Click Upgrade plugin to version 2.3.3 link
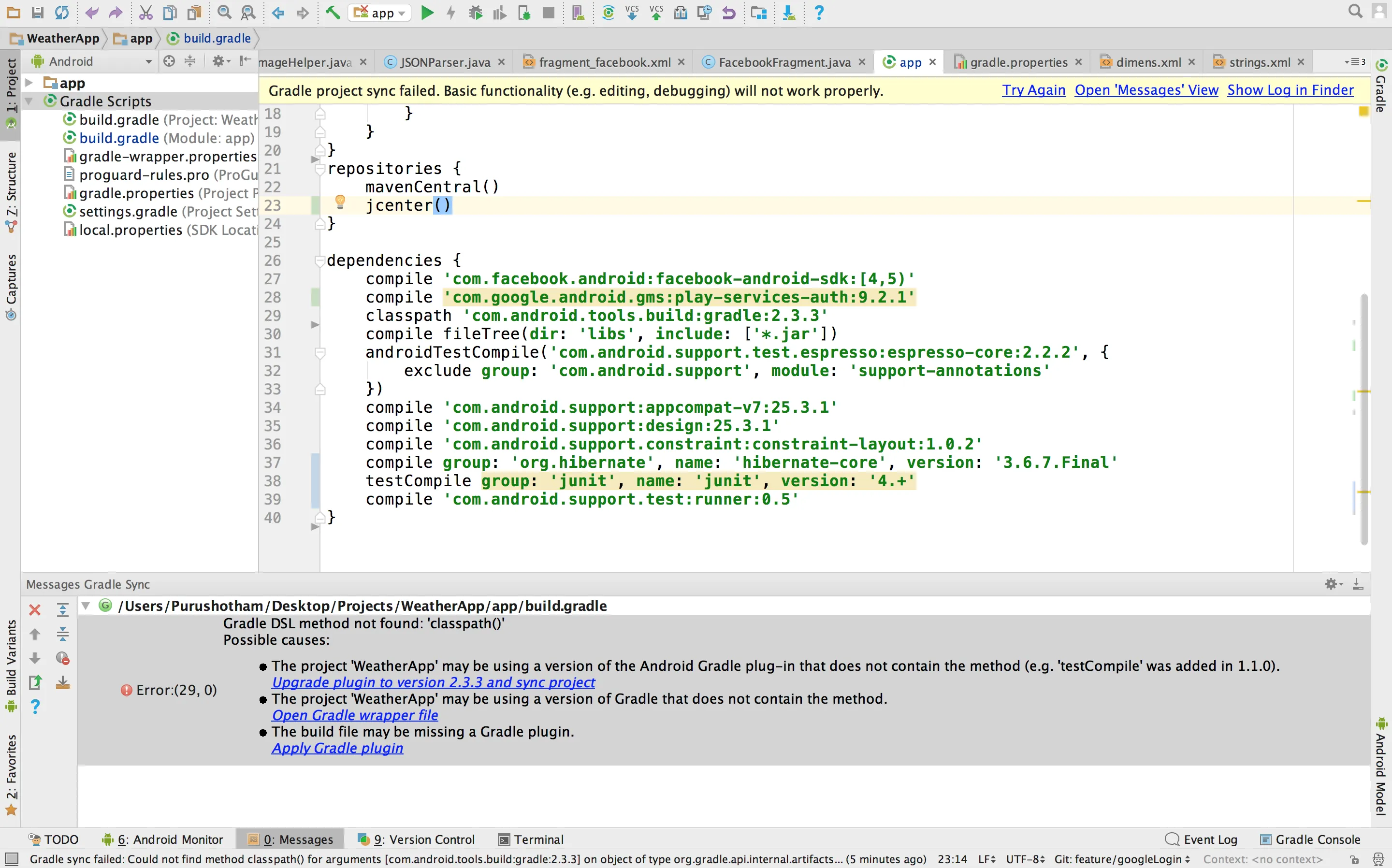Screen dimensions: 1392x868 coord(434,682)
